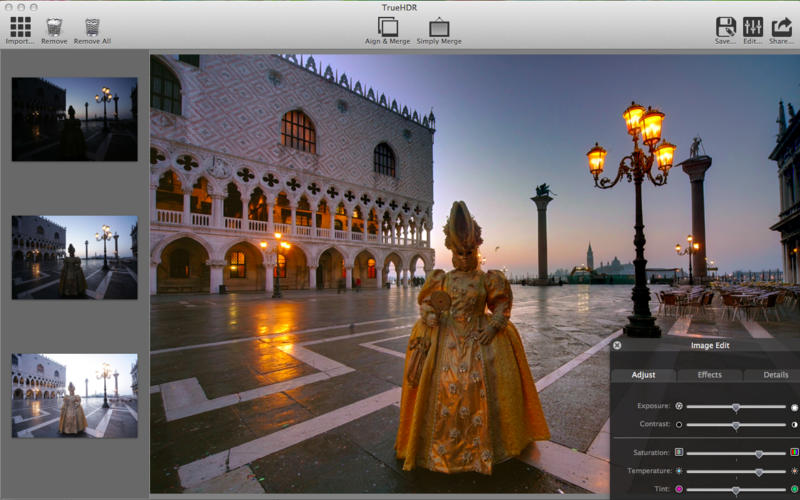Image resolution: width=800 pixels, height=500 pixels.
Task: Switch to the Adjust tab
Action: [643, 375]
